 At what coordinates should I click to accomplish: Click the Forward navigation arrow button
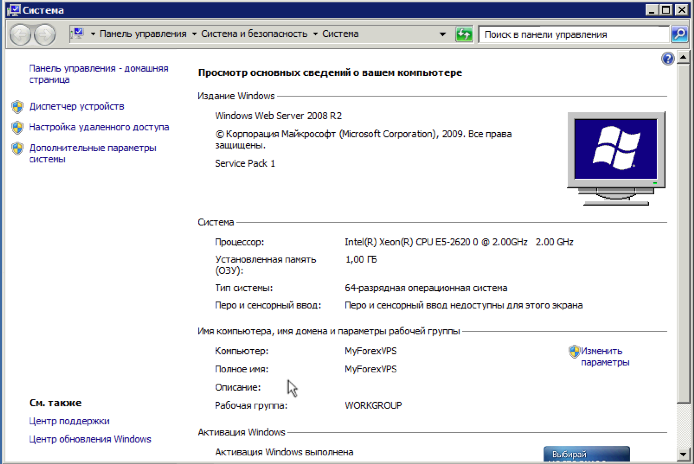[45, 34]
